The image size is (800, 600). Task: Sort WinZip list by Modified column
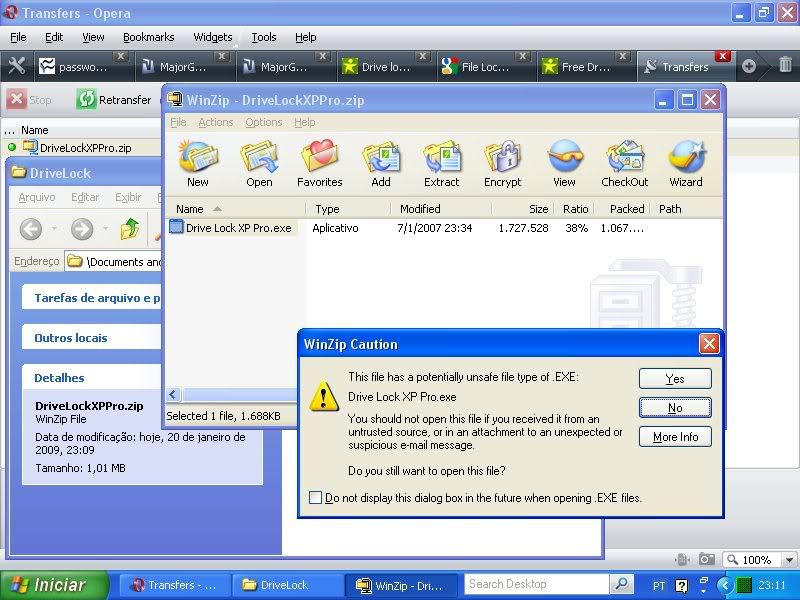tap(441, 209)
